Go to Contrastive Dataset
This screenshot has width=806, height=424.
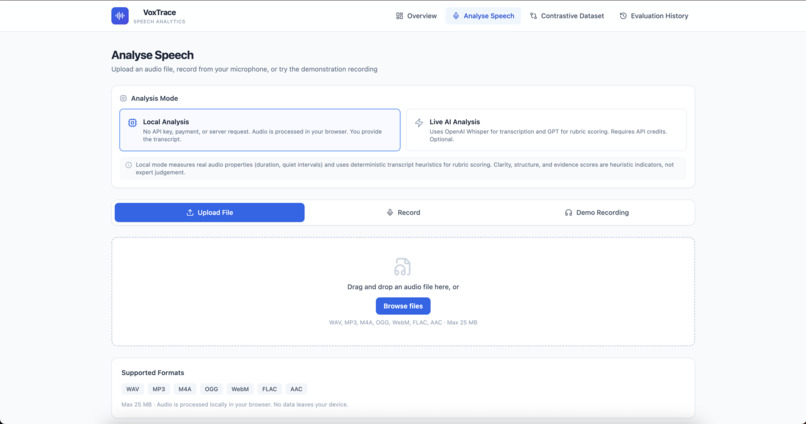click(x=567, y=16)
